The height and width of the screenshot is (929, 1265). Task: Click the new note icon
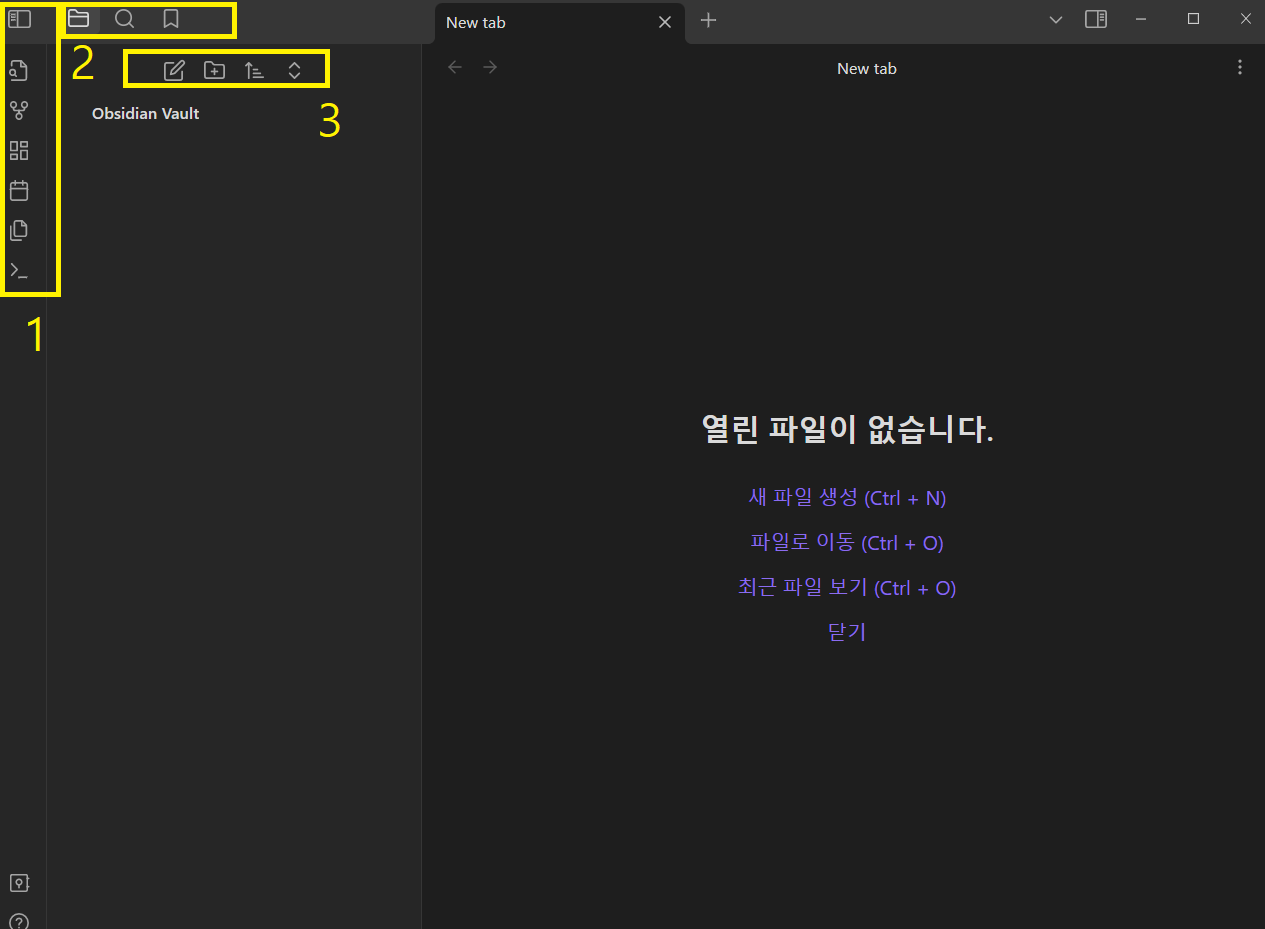174,71
